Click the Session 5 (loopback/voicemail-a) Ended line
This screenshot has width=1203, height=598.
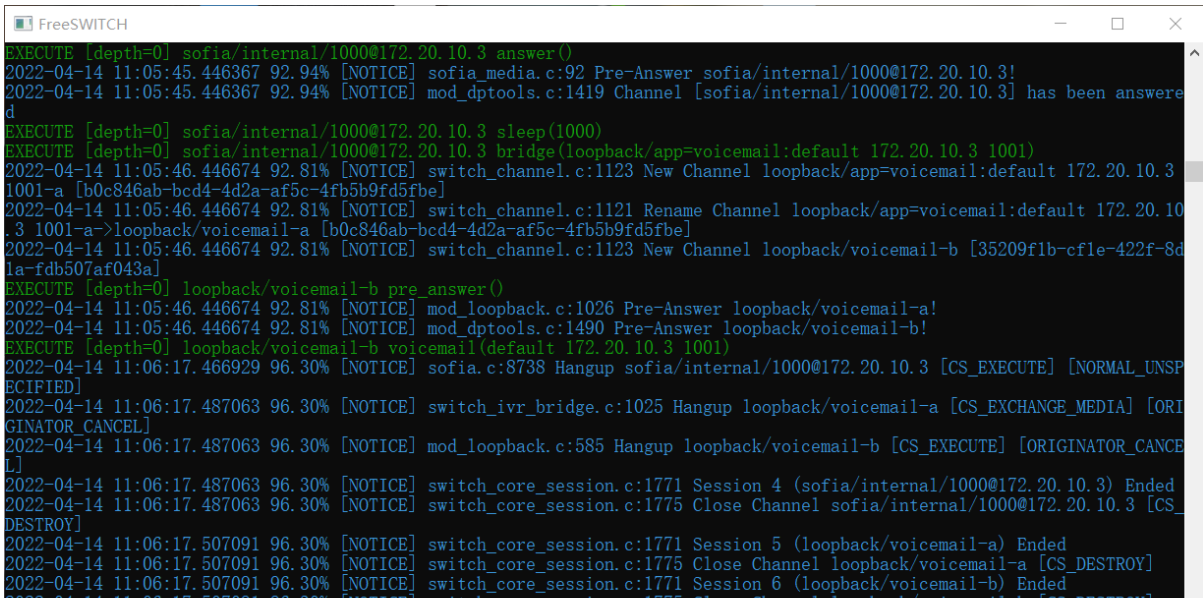535,544
